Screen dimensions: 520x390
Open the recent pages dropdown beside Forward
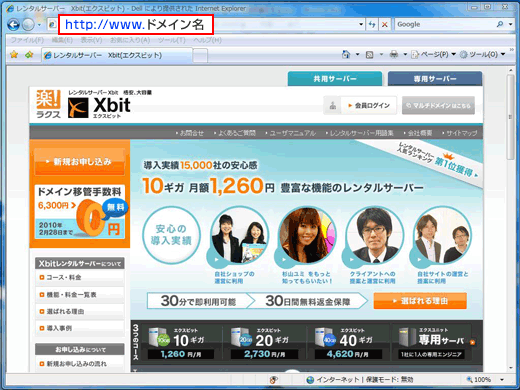point(39,25)
